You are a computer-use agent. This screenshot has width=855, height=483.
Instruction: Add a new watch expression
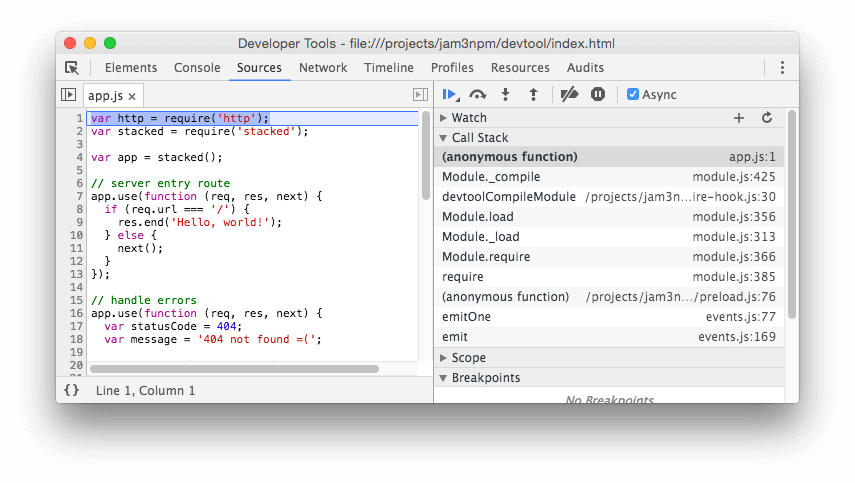(739, 118)
